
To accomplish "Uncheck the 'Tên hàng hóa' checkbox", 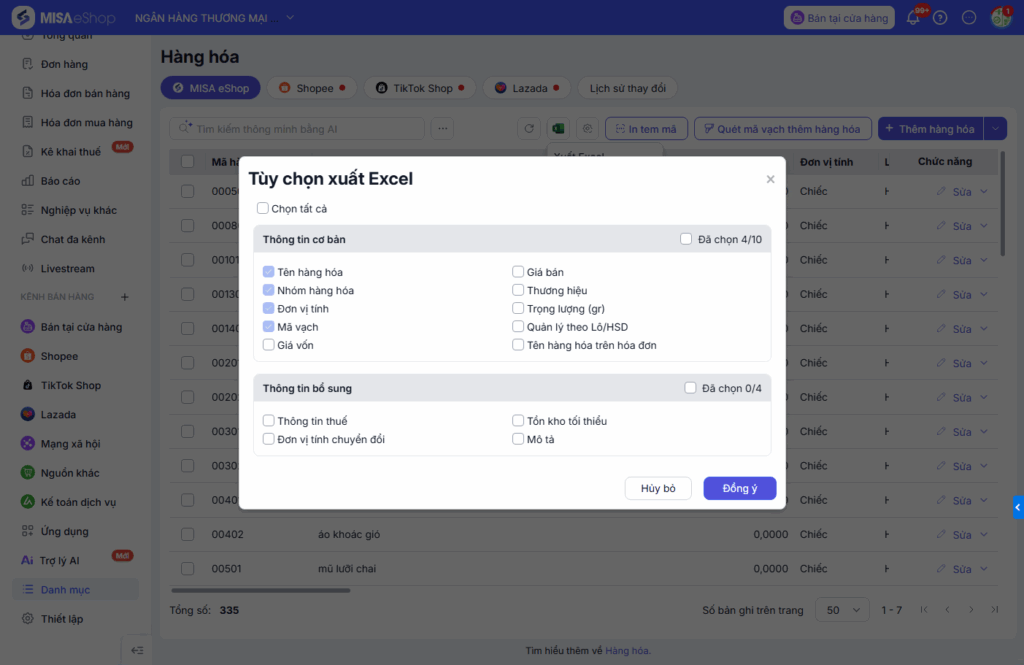I will click(269, 272).
